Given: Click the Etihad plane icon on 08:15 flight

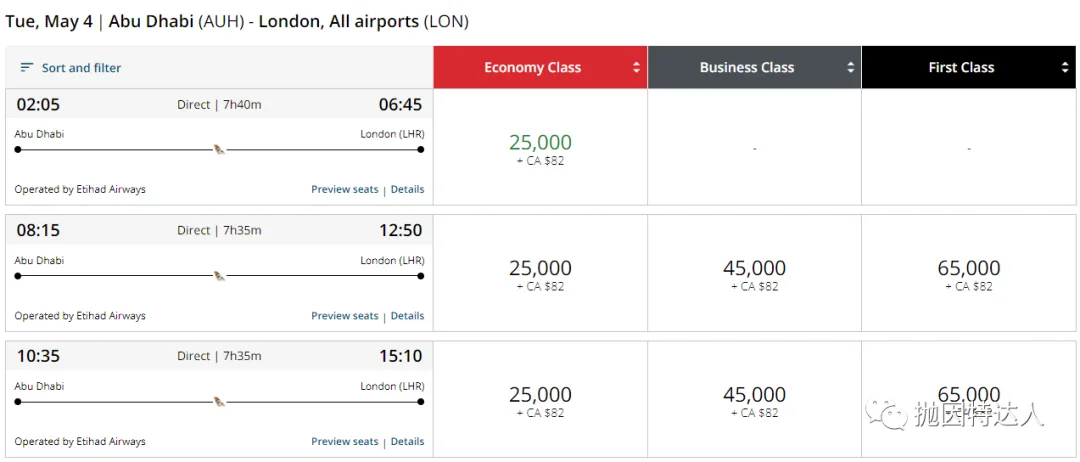Looking at the screenshot, I should [x=219, y=276].
